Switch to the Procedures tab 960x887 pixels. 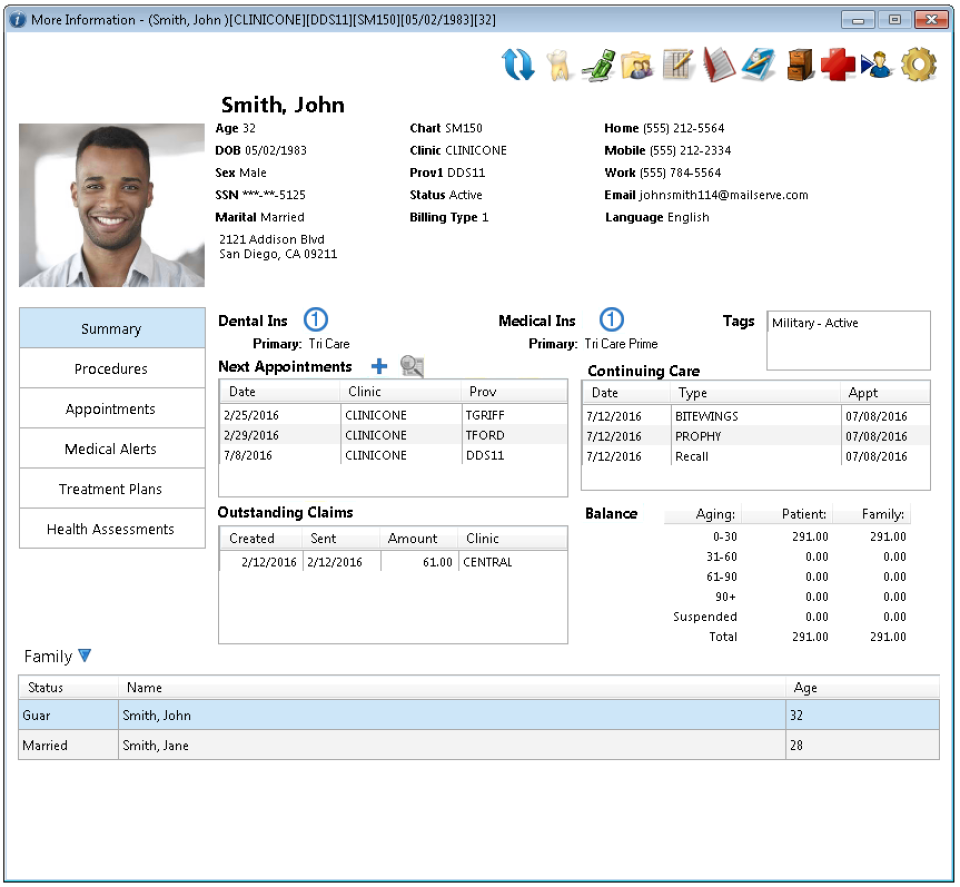pyautogui.click(x=111, y=368)
